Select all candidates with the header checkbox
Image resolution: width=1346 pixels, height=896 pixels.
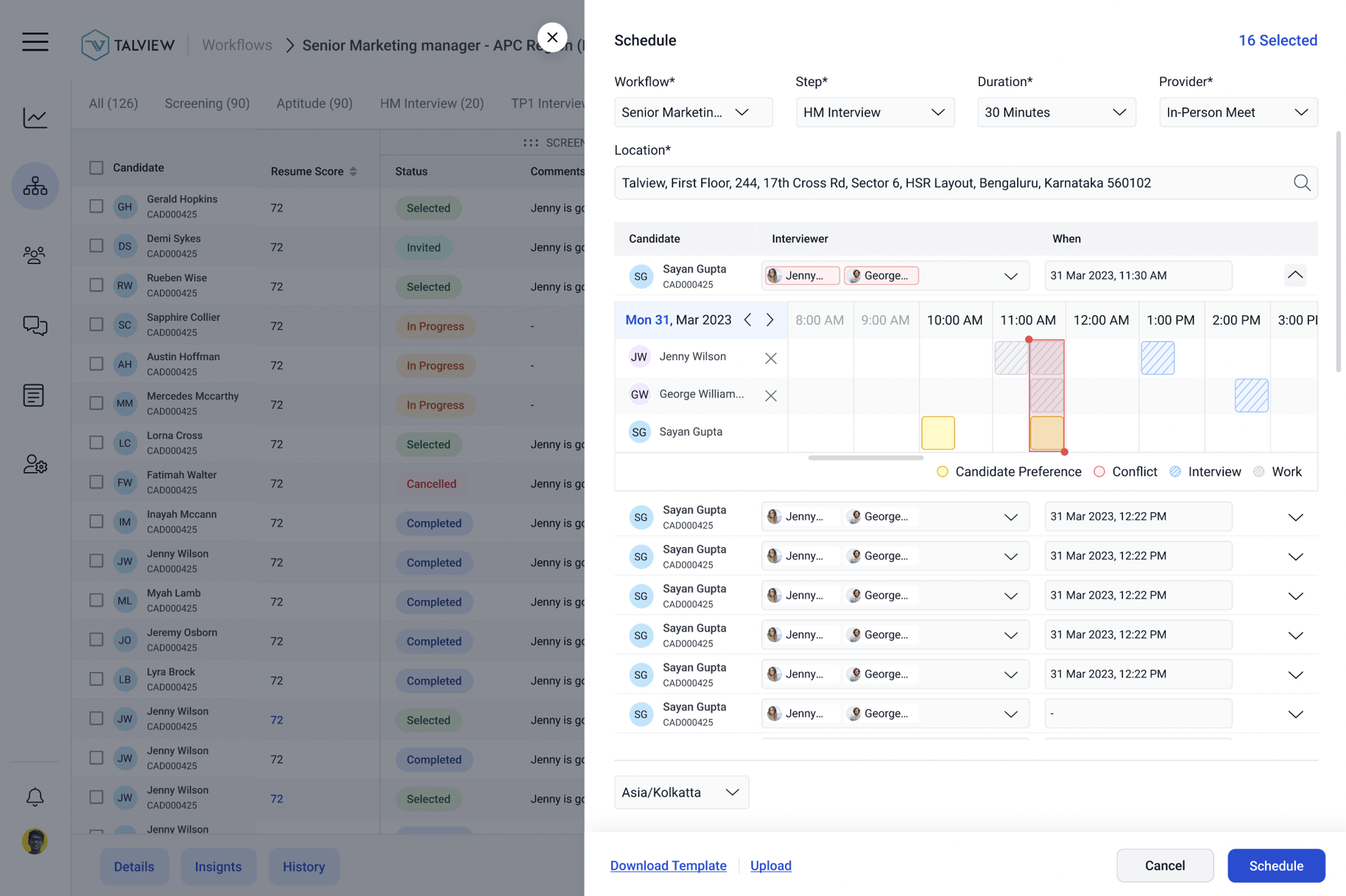click(x=96, y=167)
